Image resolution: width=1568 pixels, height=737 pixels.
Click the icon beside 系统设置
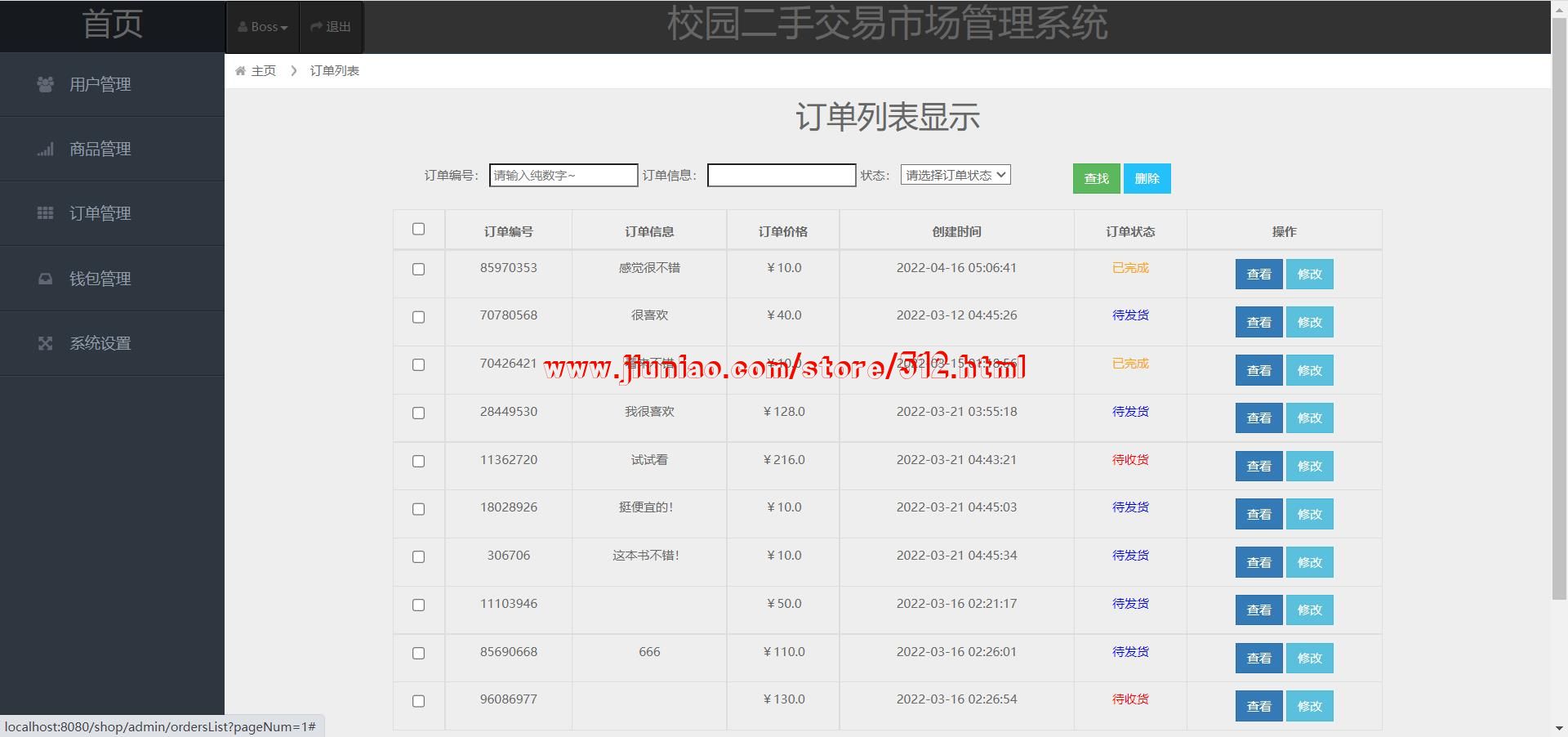tap(46, 343)
